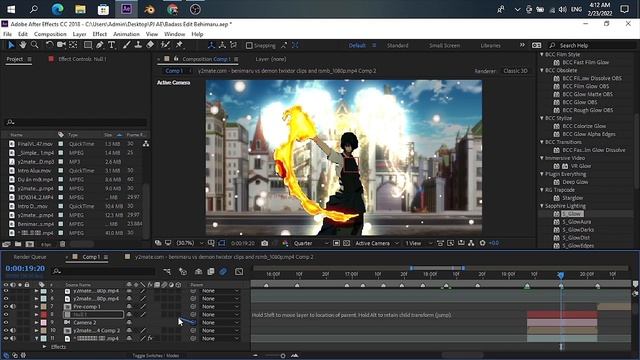The height and width of the screenshot is (360, 640).
Task: Open the viewer magnification dropdown
Action: (189, 243)
